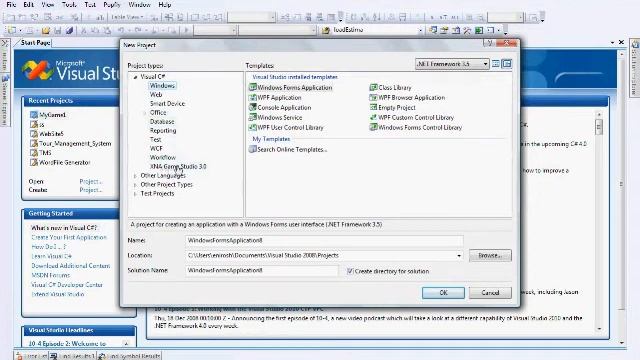Switch to the Start Page tab
Screen dimensions: 640x360
click(35, 42)
